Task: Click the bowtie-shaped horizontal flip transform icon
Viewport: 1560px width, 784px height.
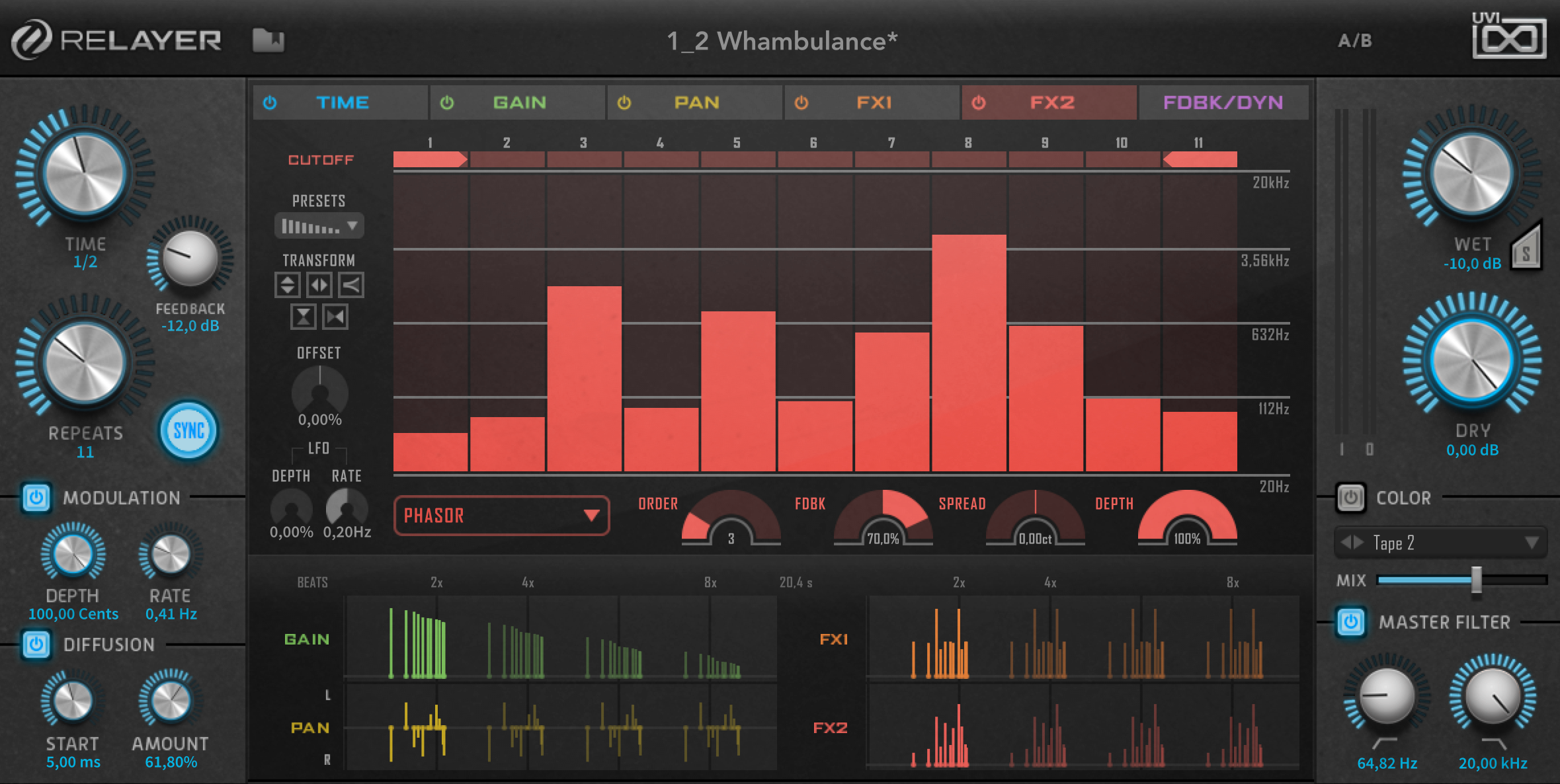Action: pos(335,317)
